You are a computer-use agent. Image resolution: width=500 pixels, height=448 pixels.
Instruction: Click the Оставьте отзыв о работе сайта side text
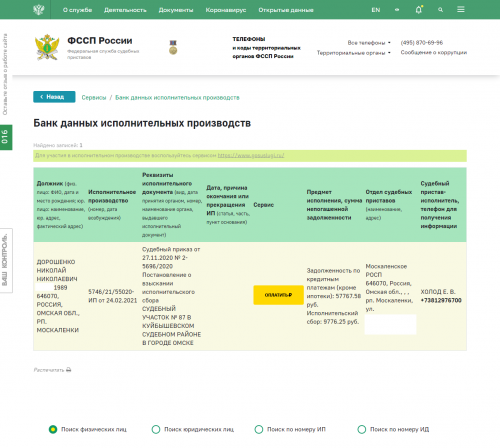[x=5, y=74]
